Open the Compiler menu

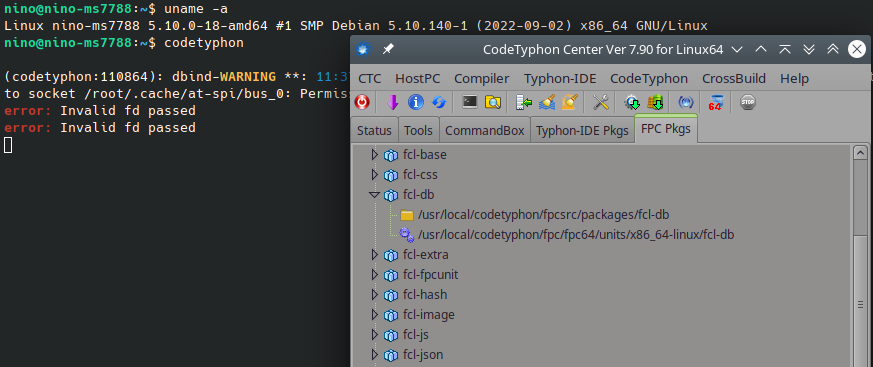pos(482,79)
